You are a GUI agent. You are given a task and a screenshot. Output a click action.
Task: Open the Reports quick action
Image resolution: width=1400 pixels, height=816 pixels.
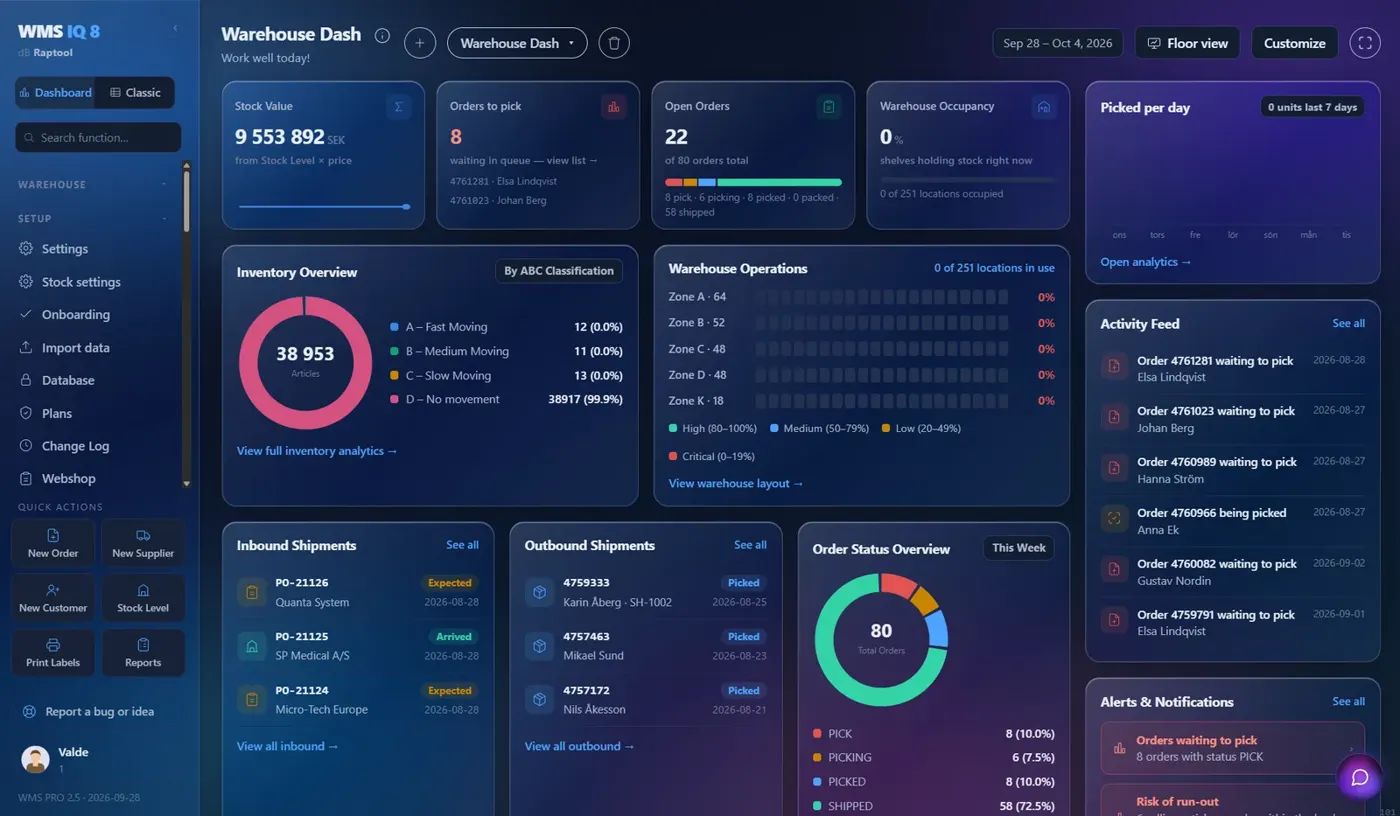point(143,653)
